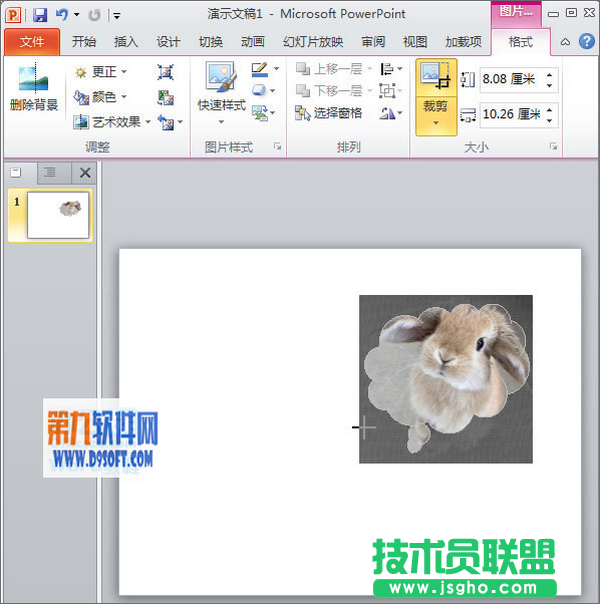Click the Rotate objects icon
The height and width of the screenshot is (604, 600).
[x=387, y=113]
